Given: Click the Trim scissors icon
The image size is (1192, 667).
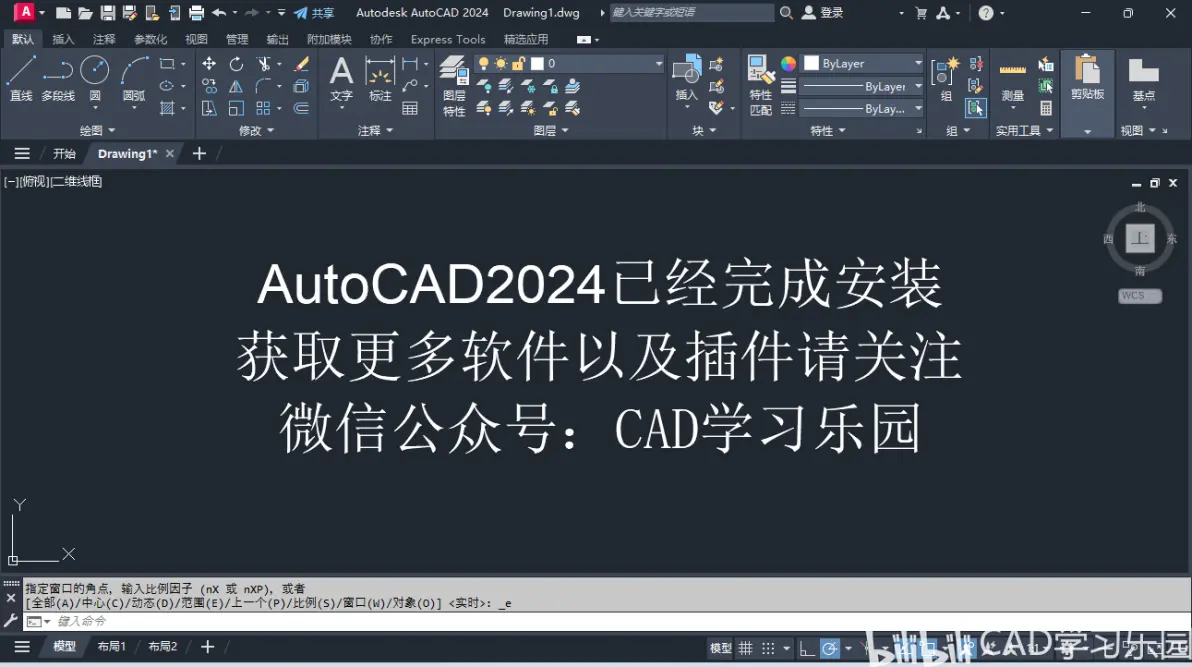Looking at the screenshot, I should tap(264, 64).
